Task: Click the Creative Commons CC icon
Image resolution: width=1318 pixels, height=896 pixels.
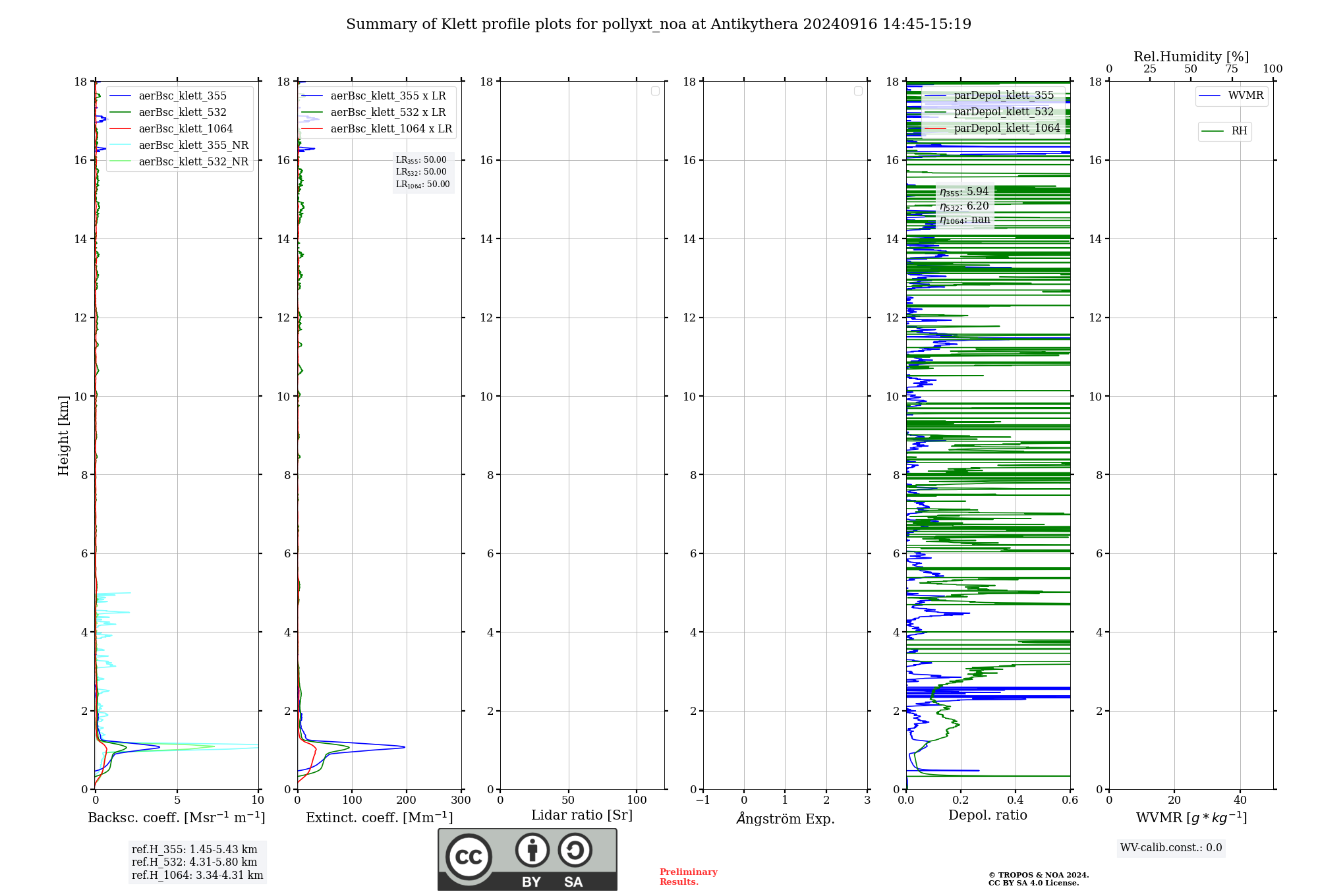Action: click(x=469, y=857)
